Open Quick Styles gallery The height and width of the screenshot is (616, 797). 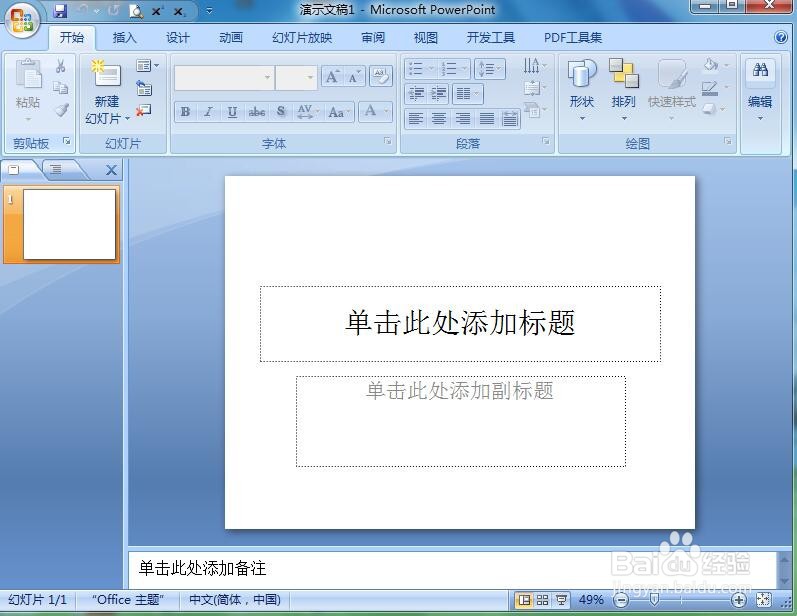[x=671, y=89]
